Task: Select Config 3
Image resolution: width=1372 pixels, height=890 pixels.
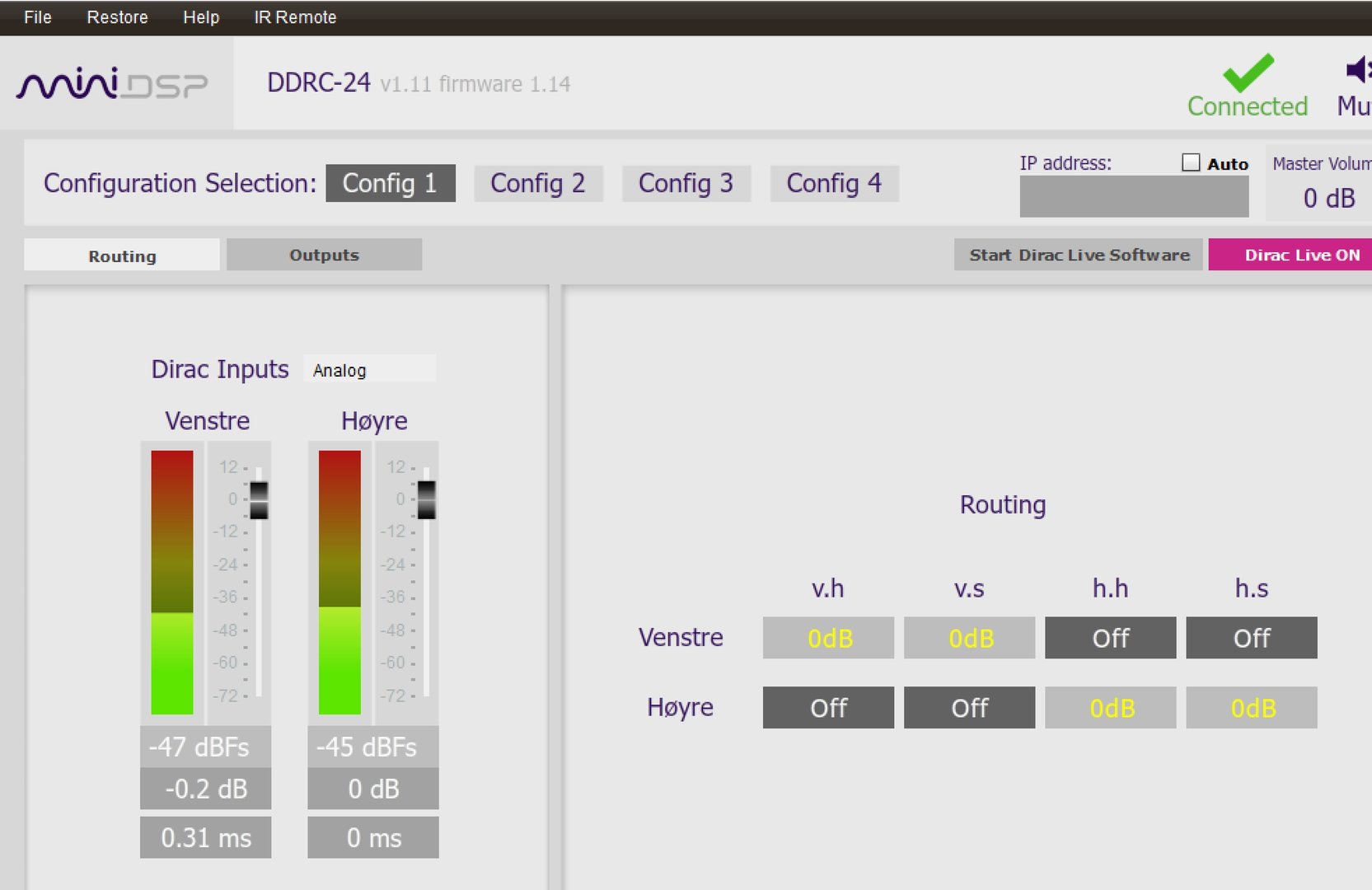Action: point(686,183)
